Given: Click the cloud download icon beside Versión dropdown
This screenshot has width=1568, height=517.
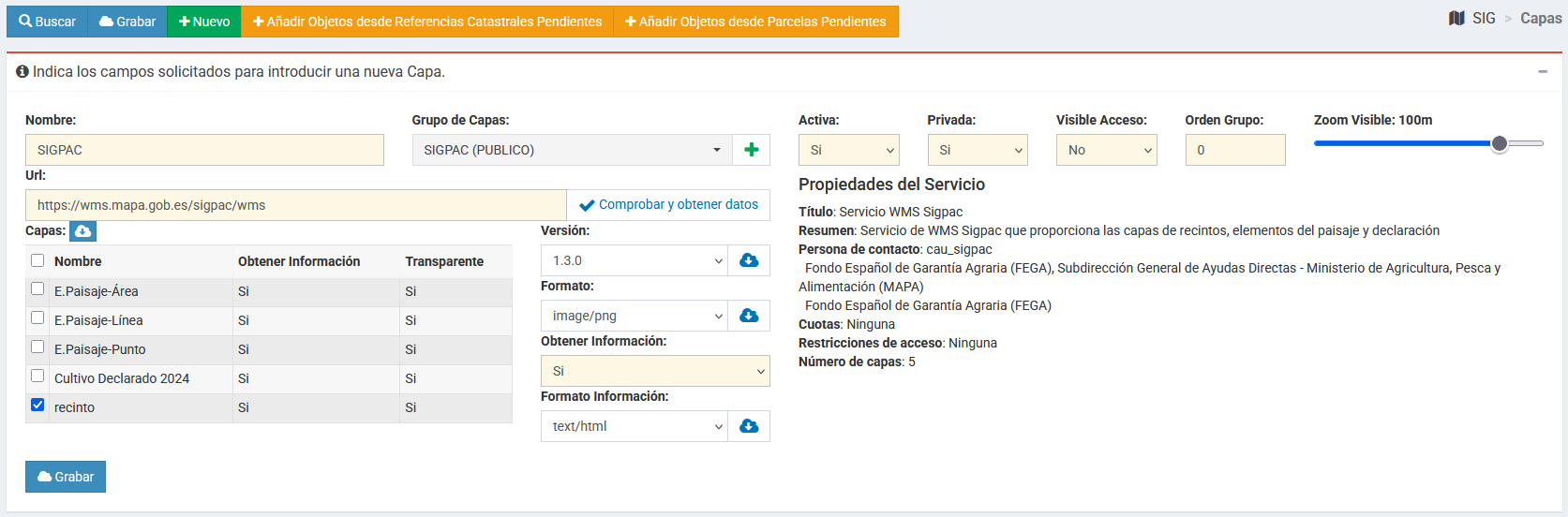Looking at the screenshot, I should pos(749,260).
